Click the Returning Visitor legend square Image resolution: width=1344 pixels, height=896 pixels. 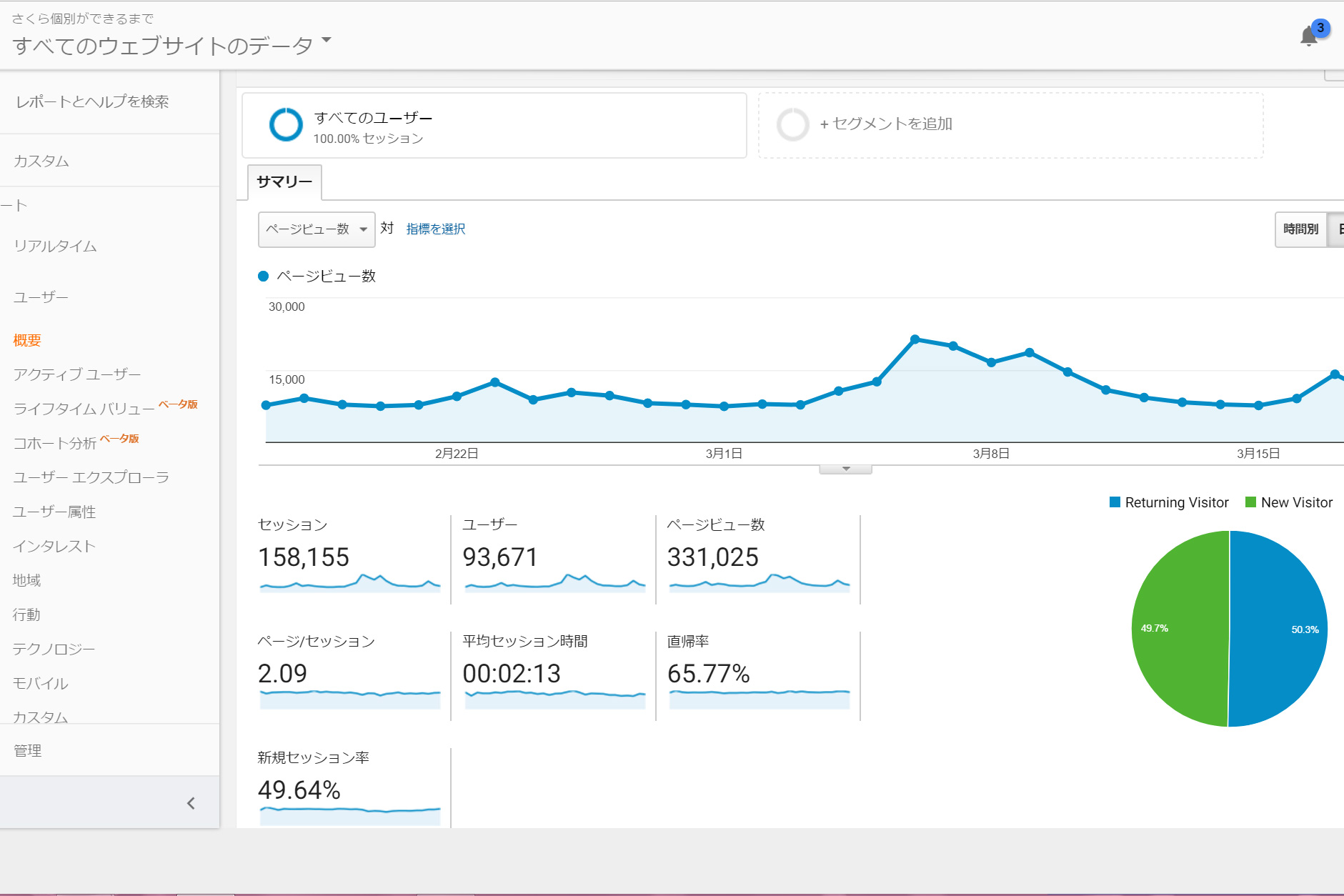pyautogui.click(x=1115, y=502)
